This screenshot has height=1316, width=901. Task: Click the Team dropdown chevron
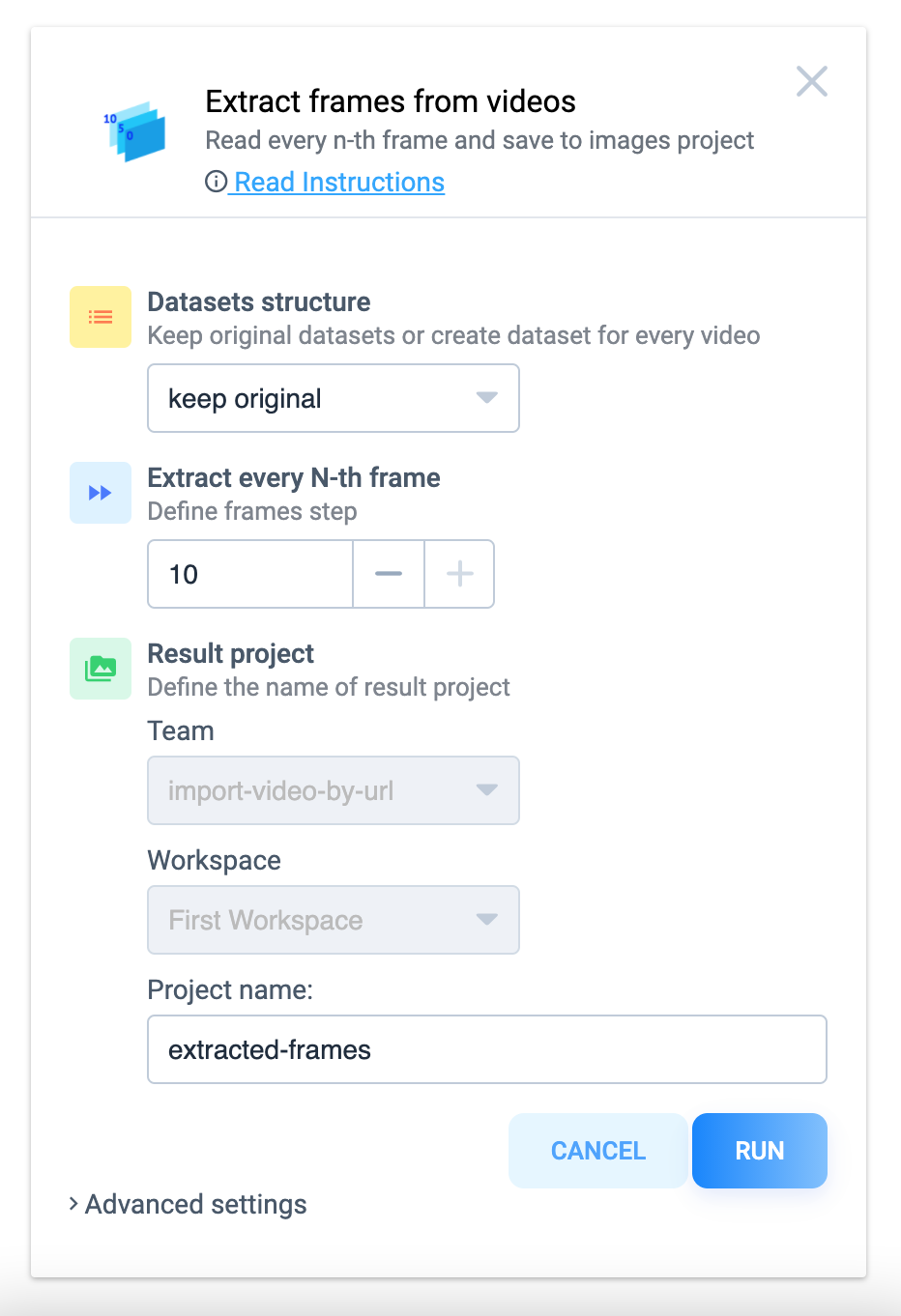[488, 790]
